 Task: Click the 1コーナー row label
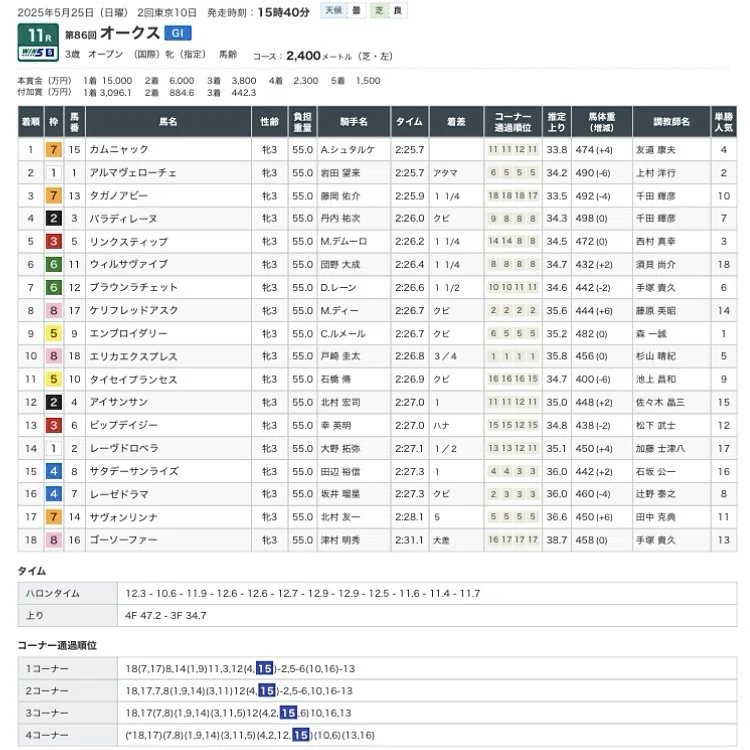pyautogui.click(x=47, y=668)
